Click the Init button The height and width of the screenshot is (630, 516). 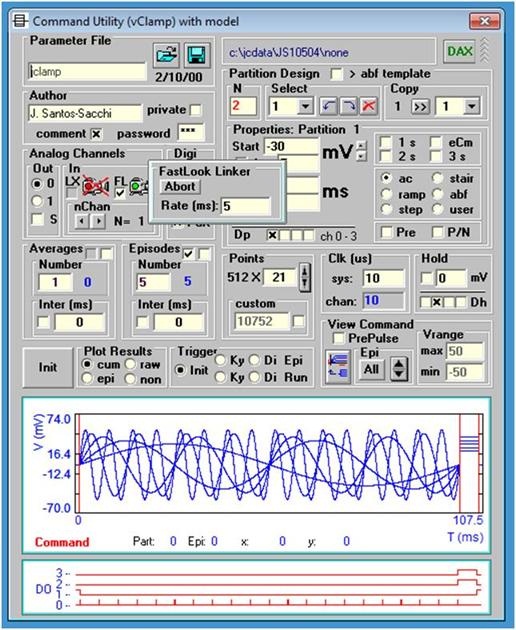point(48,367)
